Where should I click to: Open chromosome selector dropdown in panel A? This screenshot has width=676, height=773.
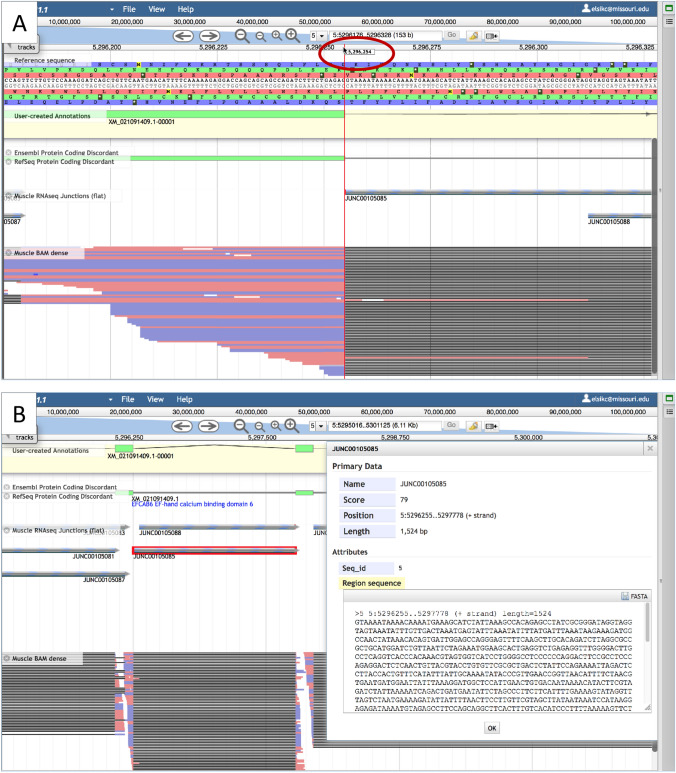point(318,35)
